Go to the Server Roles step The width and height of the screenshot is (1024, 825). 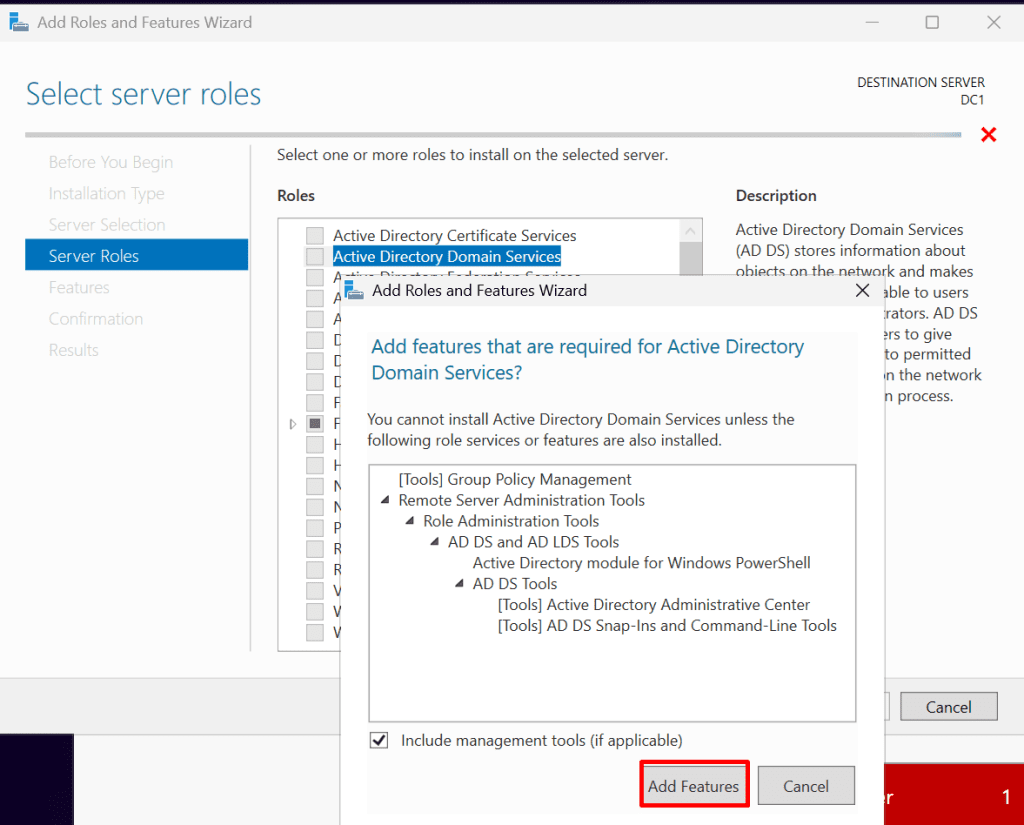pos(94,256)
